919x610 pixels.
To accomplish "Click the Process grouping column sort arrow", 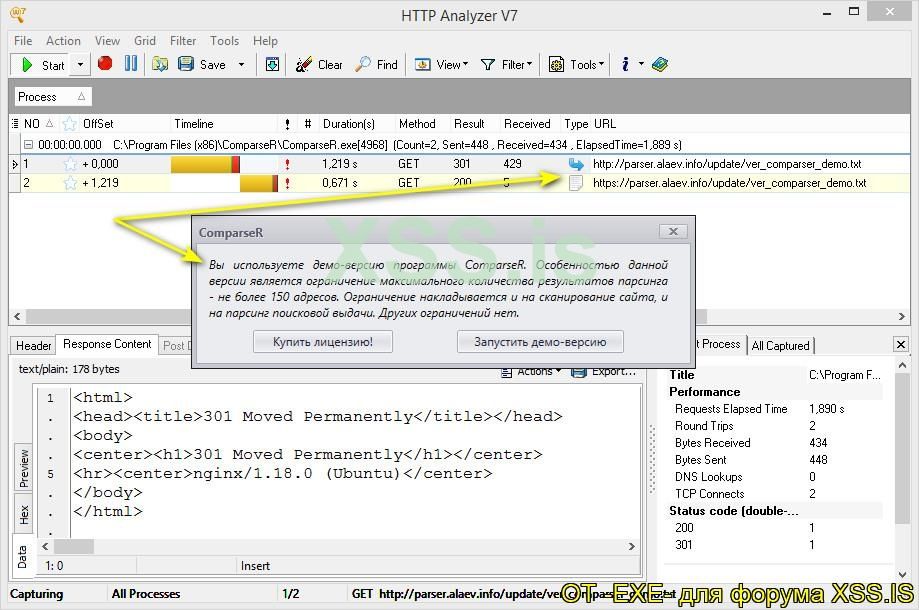I will pos(81,96).
